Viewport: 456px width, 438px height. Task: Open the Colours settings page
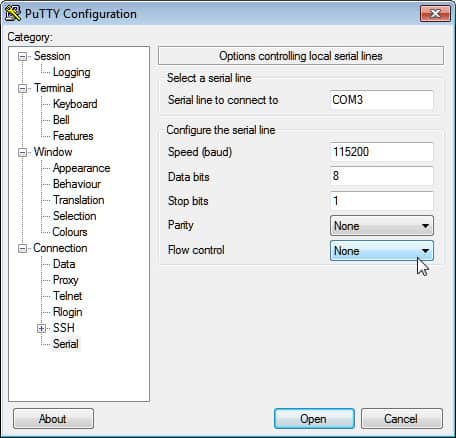pos(70,232)
